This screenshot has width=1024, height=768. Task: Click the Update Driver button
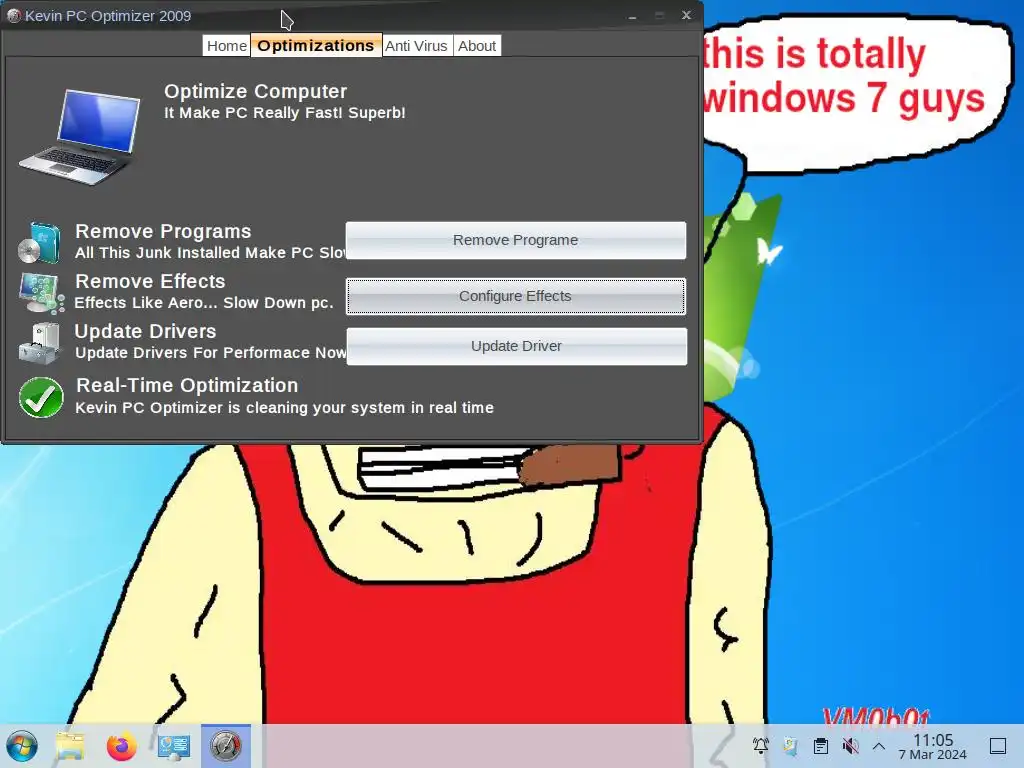517,346
